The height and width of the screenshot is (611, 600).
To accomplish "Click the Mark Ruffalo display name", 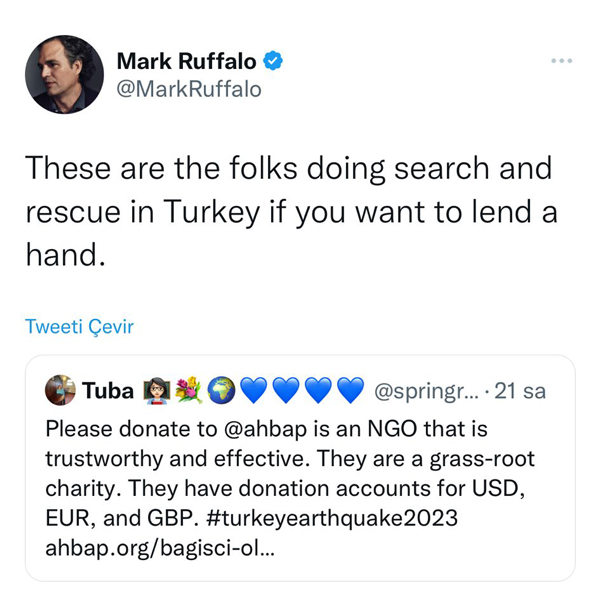I will 187,61.
